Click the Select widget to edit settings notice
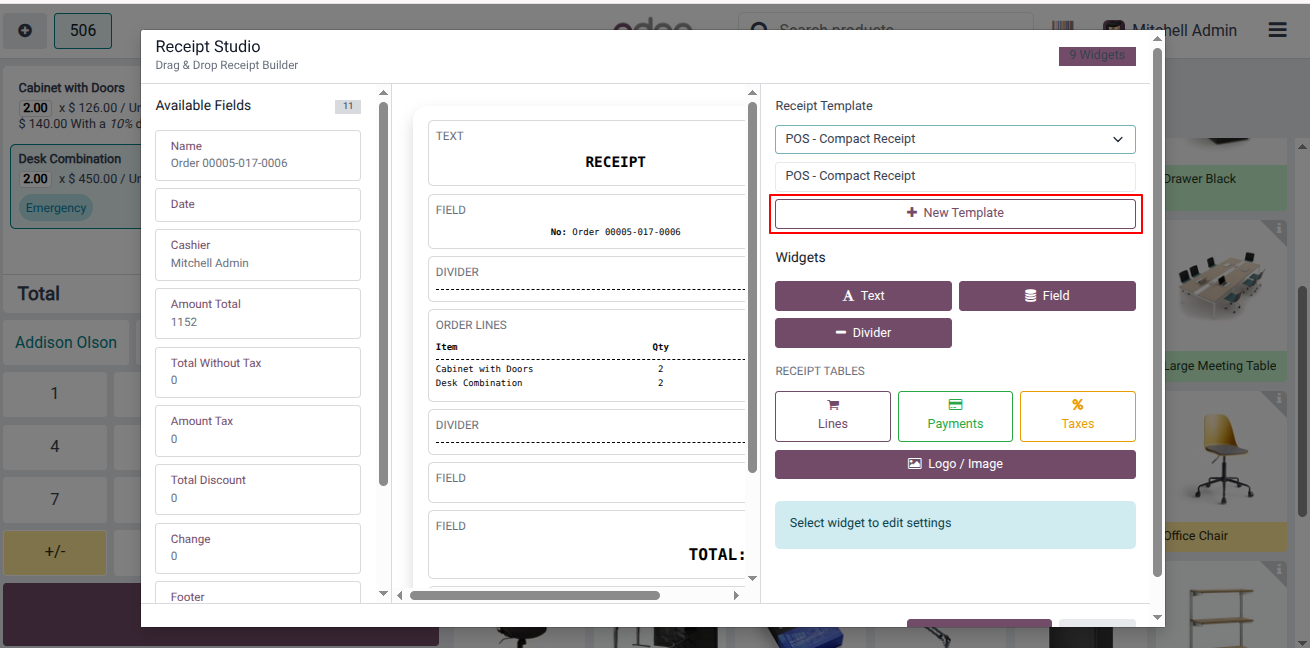Viewport: 1310px width, 648px height. (955, 524)
